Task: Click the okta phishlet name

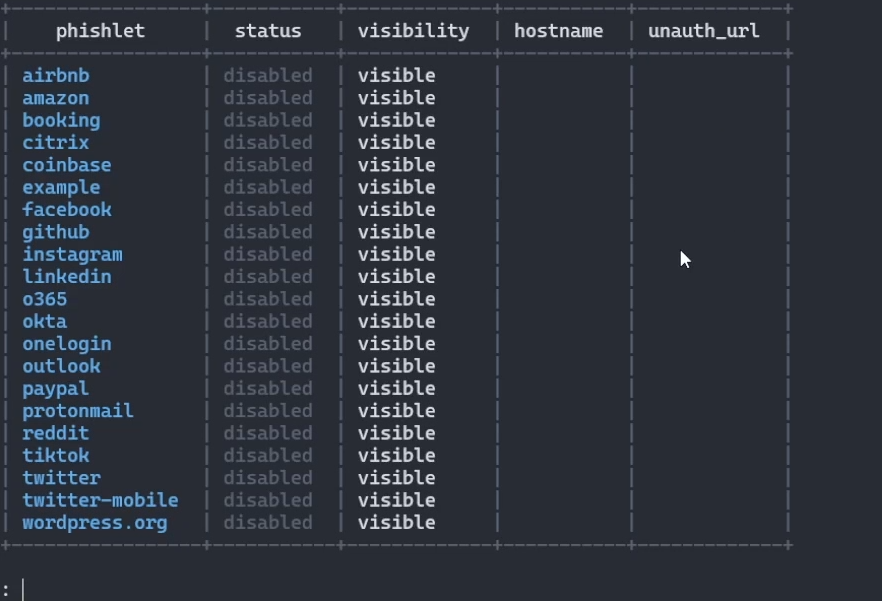Action: click(45, 322)
